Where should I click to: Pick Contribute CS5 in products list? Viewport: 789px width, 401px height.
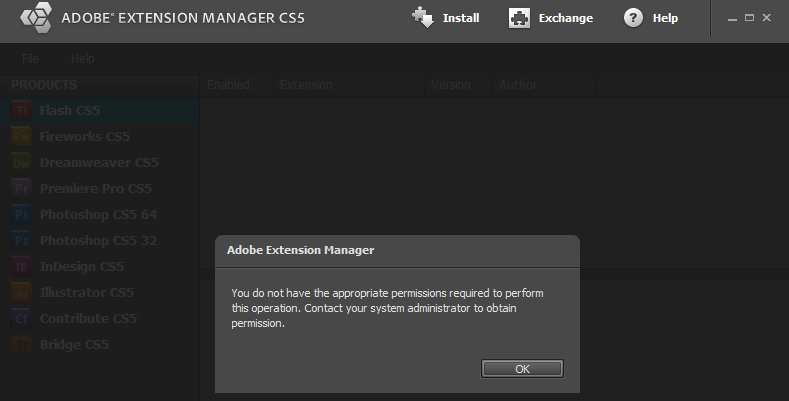pyautogui.click(x=88, y=319)
